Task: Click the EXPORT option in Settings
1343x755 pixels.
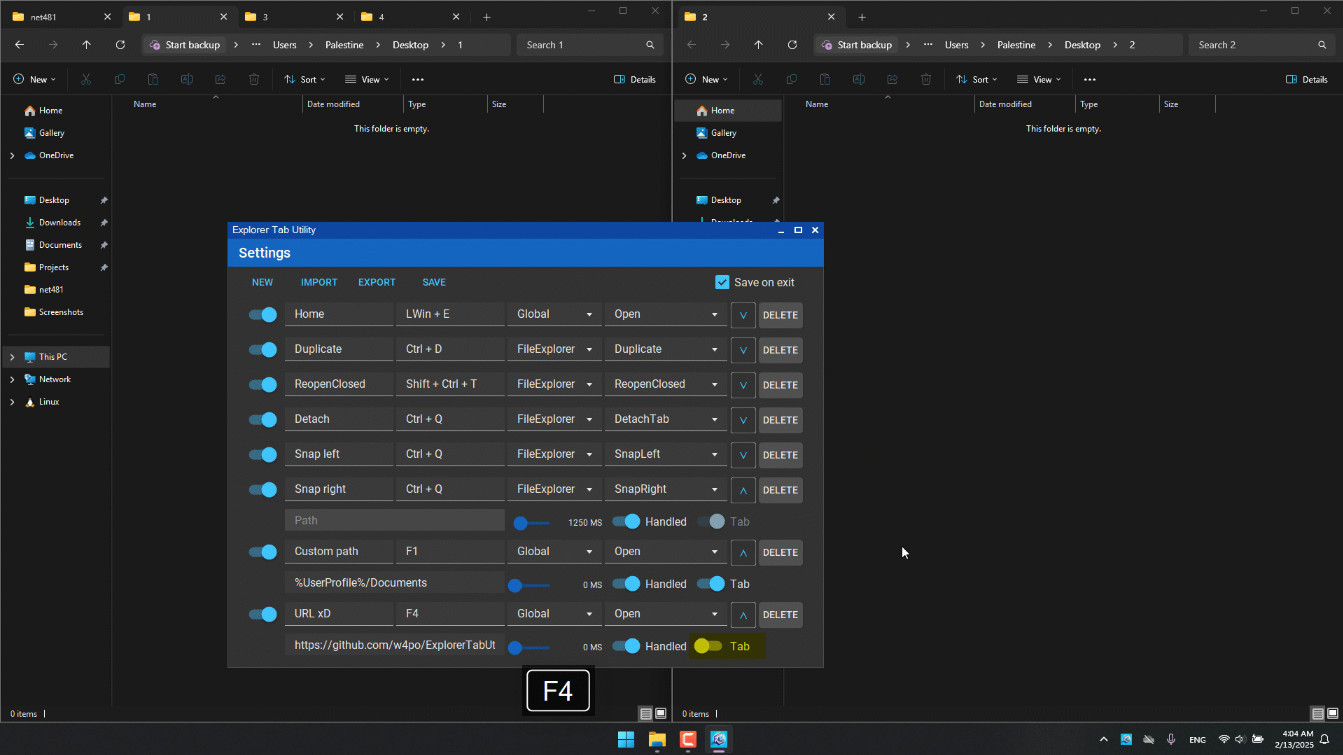Action: pyautogui.click(x=377, y=282)
